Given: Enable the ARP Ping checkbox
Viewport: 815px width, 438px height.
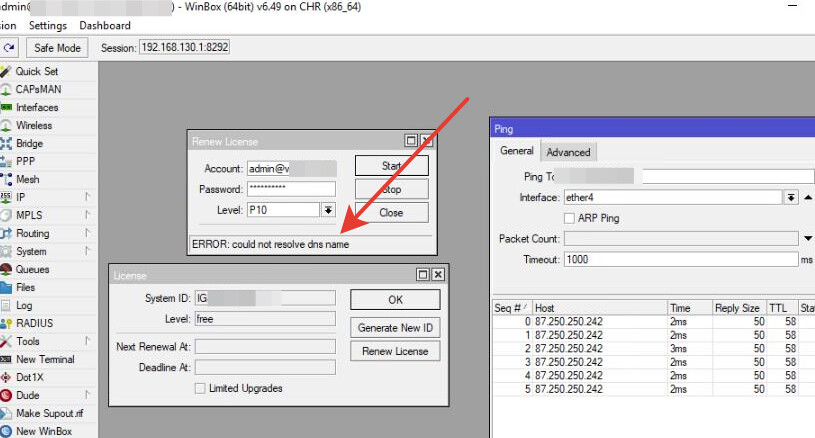Looking at the screenshot, I should pyautogui.click(x=569, y=218).
